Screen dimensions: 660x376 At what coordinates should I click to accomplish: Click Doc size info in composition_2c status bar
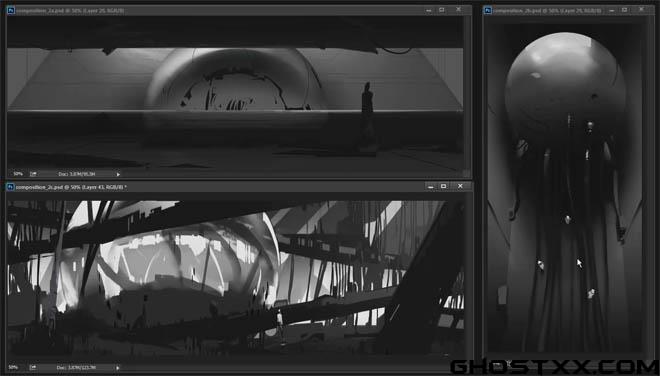76,368
